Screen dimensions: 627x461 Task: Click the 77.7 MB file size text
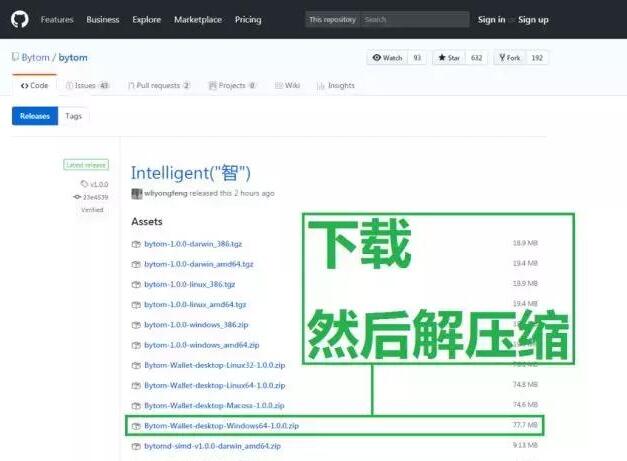[525, 425]
